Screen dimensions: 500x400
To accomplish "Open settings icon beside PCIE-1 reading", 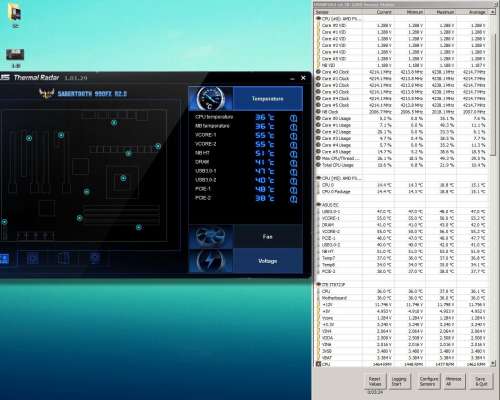I will pyautogui.click(x=293, y=190).
